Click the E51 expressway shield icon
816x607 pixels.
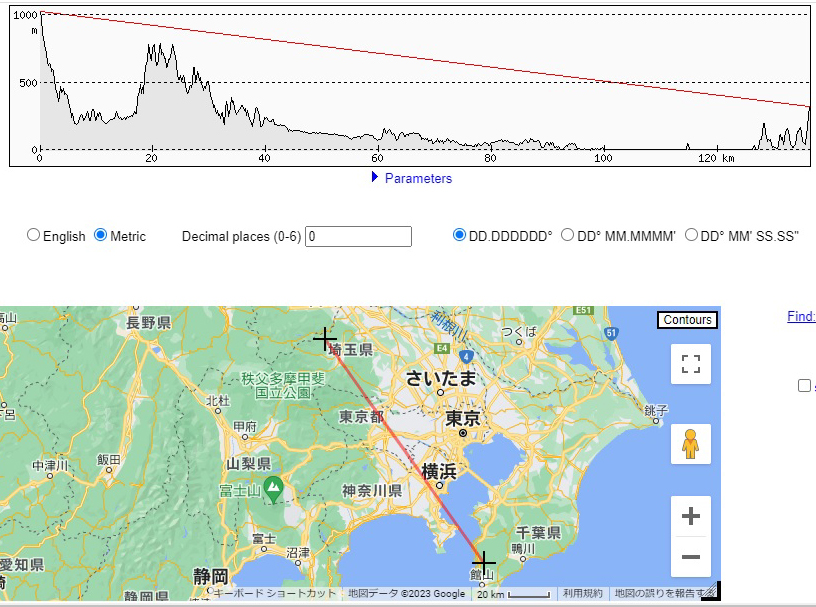point(583,310)
